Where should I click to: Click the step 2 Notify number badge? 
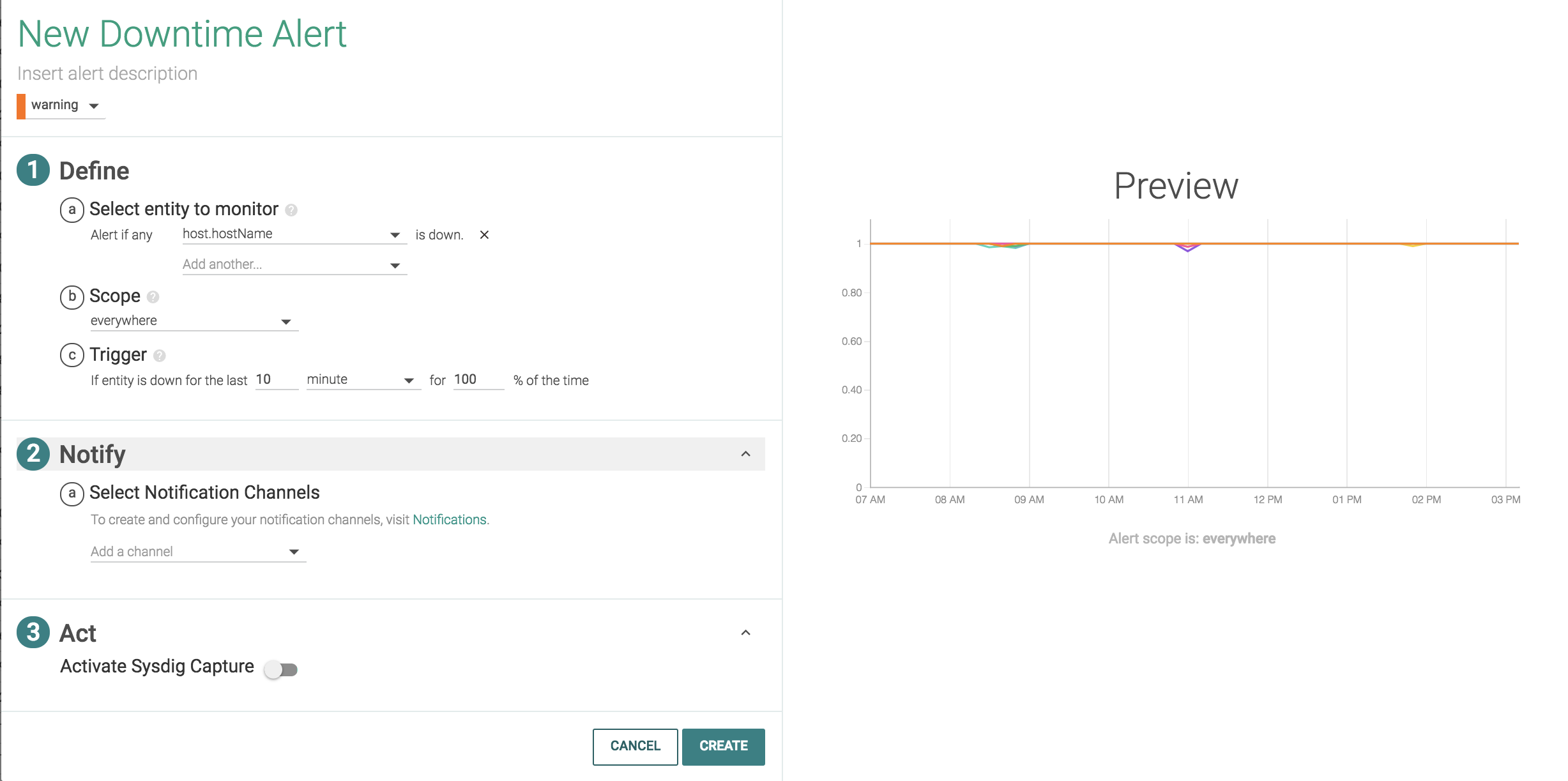point(33,454)
